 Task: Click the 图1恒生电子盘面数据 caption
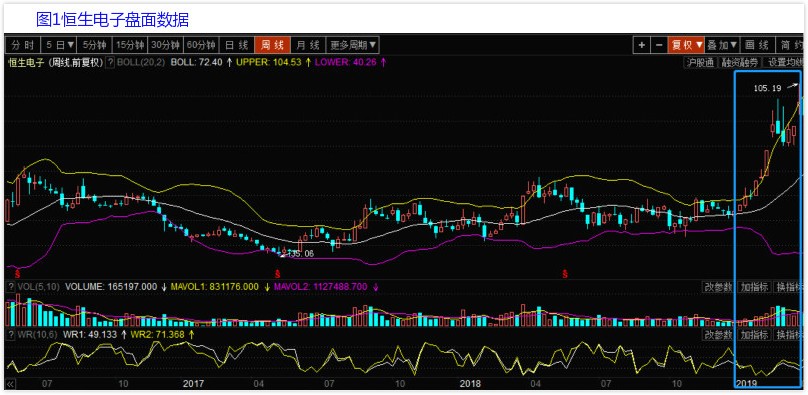pyautogui.click(x=112, y=20)
